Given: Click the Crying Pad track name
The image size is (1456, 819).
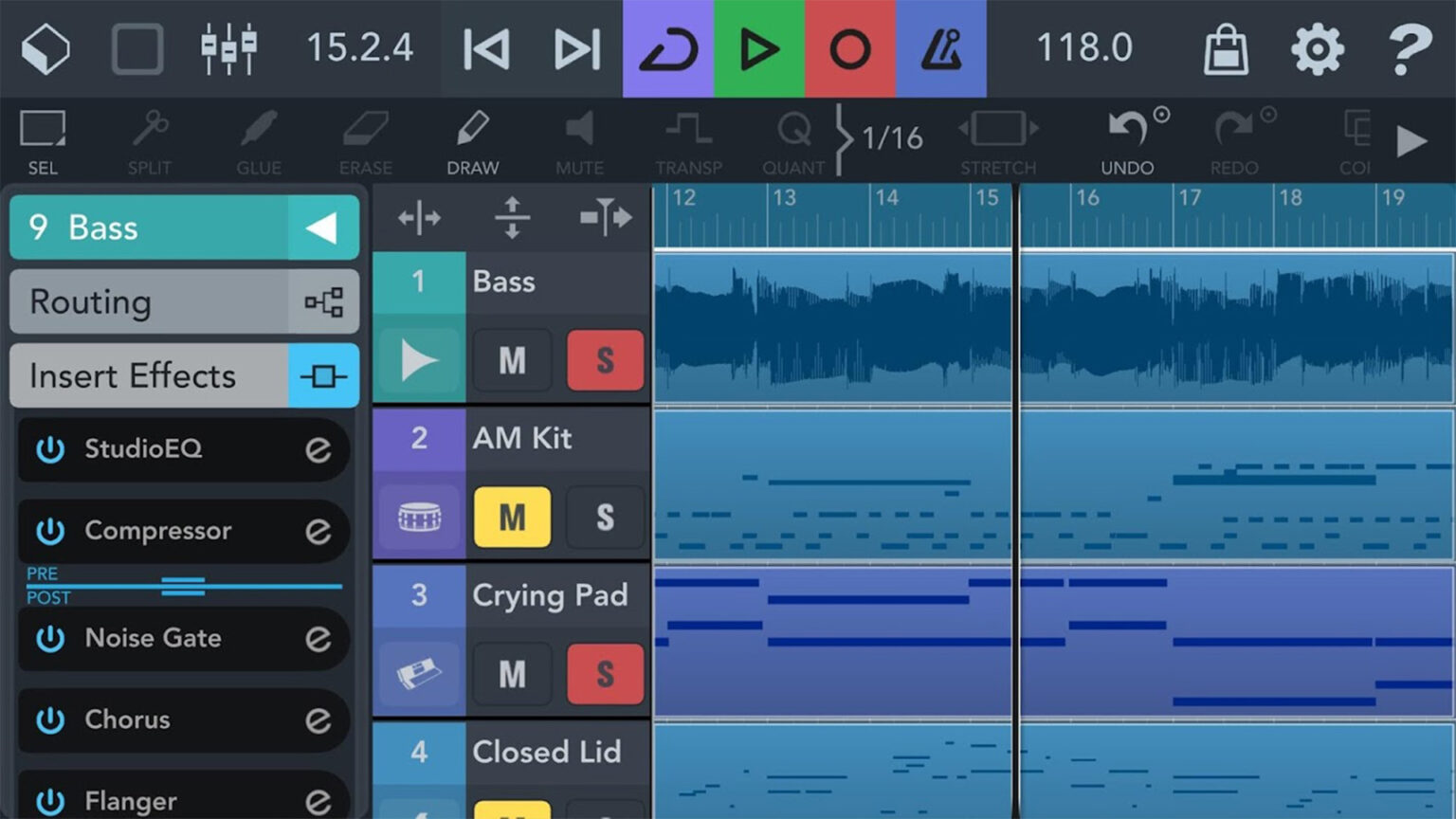Looking at the screenshot, I should pyautogui.click(x=550, y=595).
